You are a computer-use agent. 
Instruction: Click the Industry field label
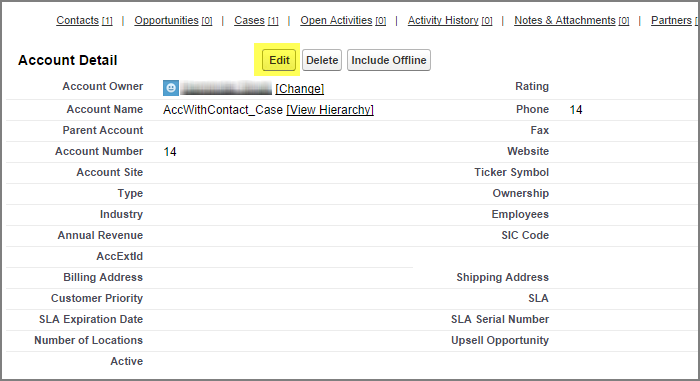click(121, 214)
